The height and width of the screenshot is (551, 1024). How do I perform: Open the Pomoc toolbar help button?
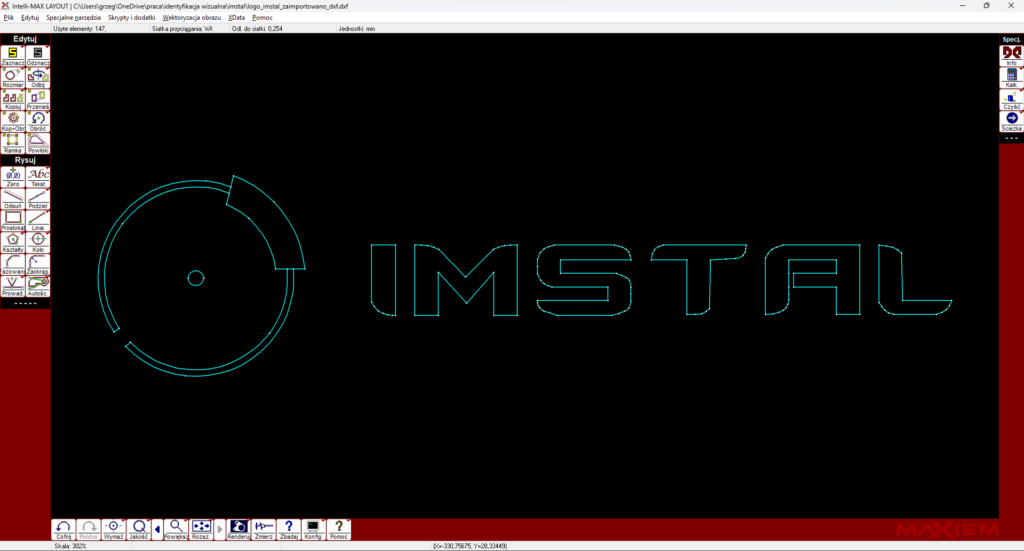point(338,529)
